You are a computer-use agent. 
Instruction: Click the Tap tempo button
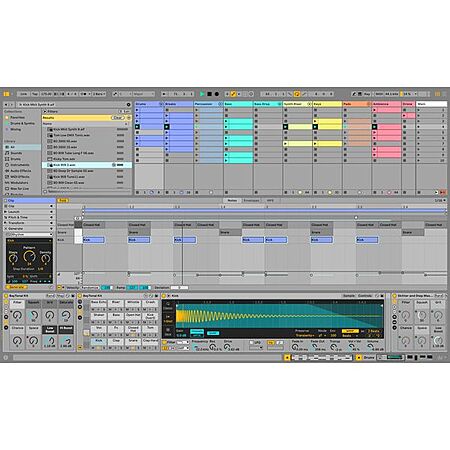click(35, 94)
